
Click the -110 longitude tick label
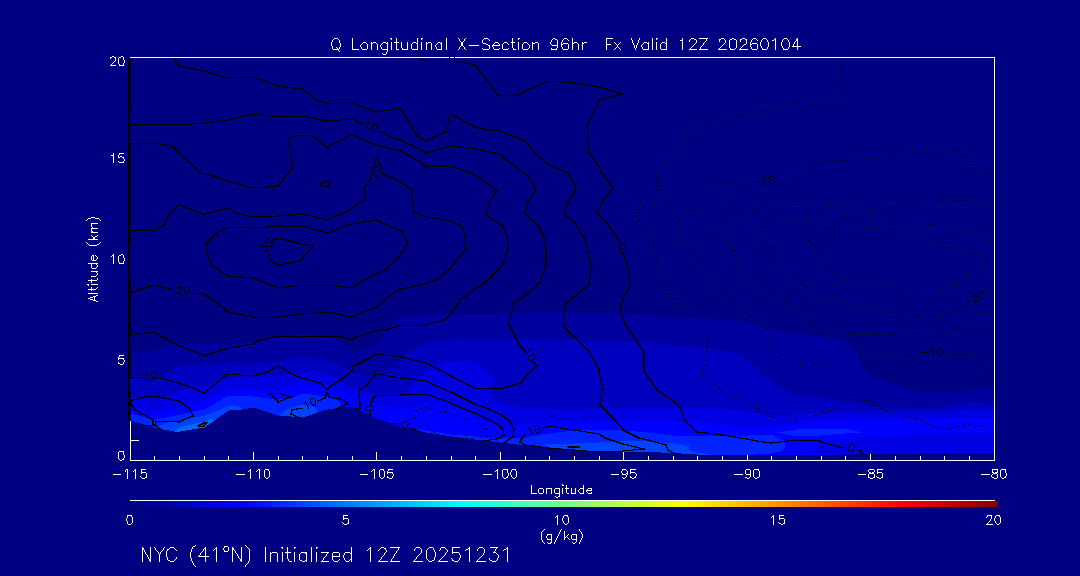(253, 475)
